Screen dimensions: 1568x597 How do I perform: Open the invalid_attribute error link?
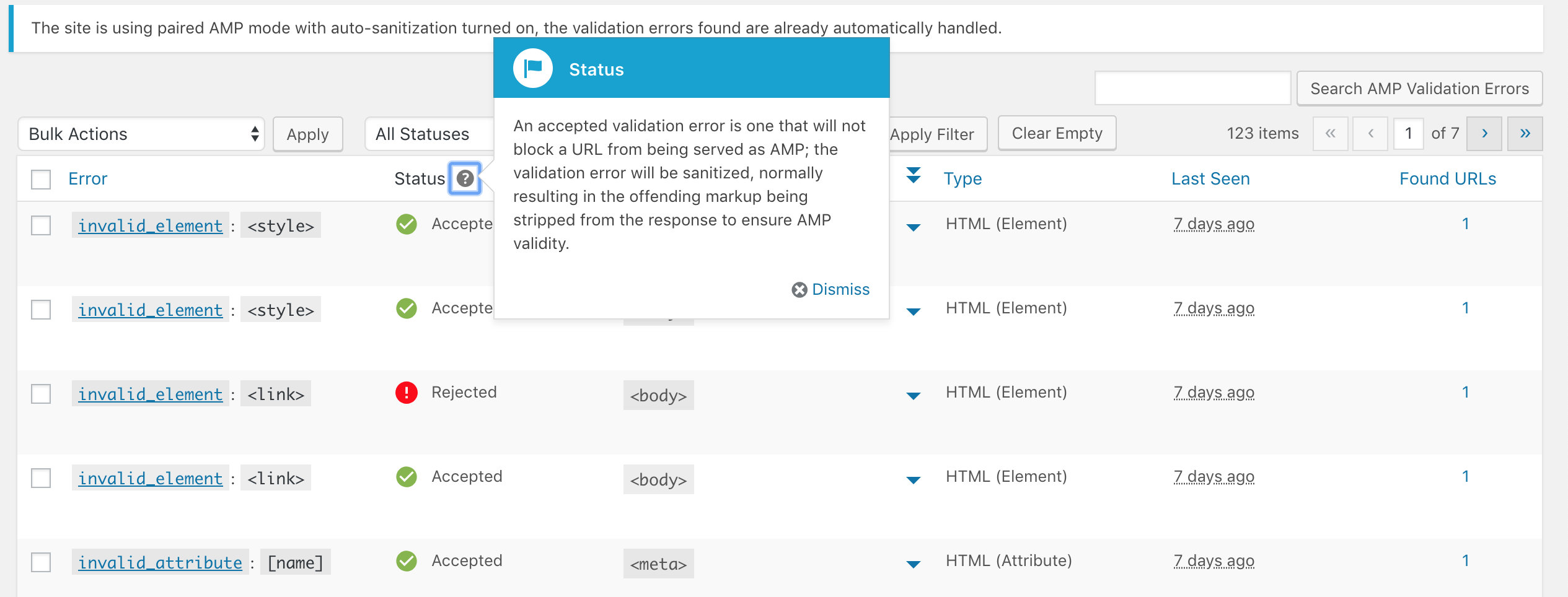[x=160, y=562]
